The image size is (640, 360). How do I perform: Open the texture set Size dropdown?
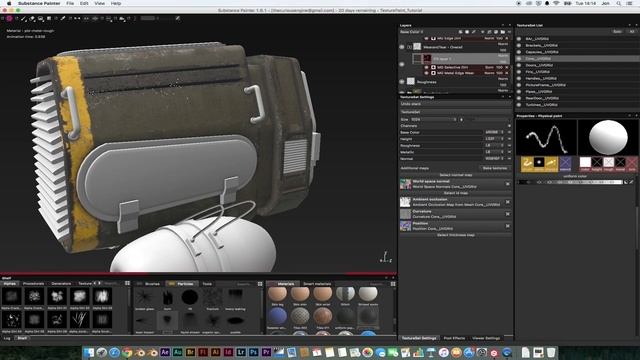(433, 119)
